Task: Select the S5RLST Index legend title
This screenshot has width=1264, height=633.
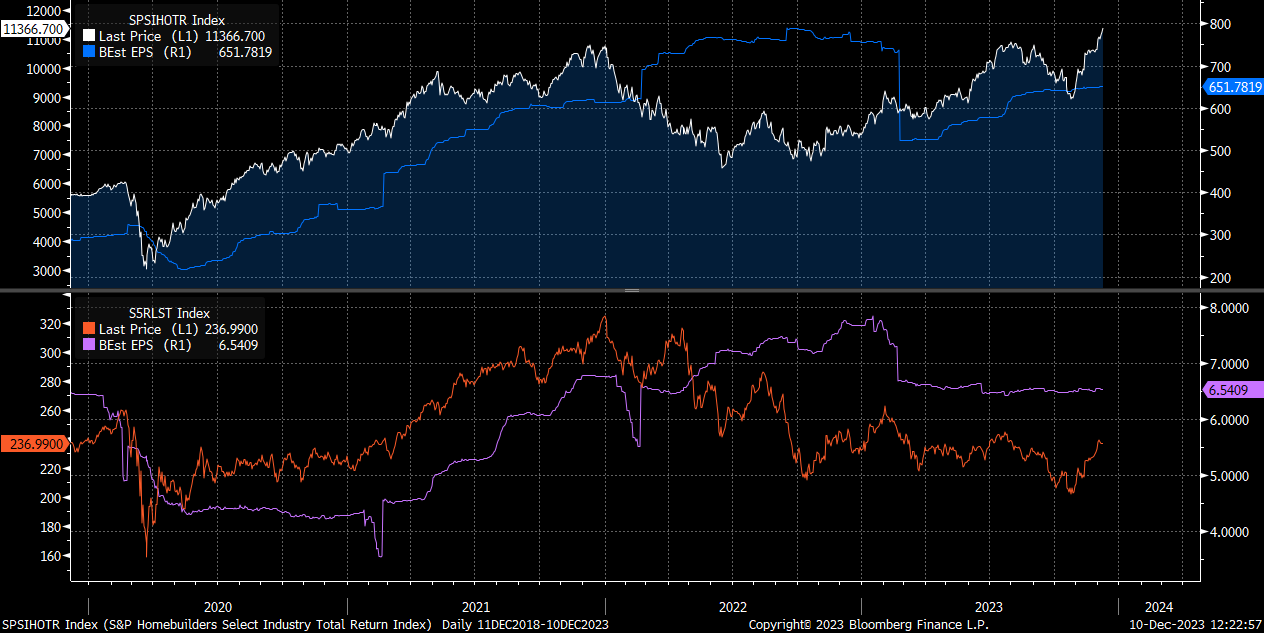Action: 167,313
